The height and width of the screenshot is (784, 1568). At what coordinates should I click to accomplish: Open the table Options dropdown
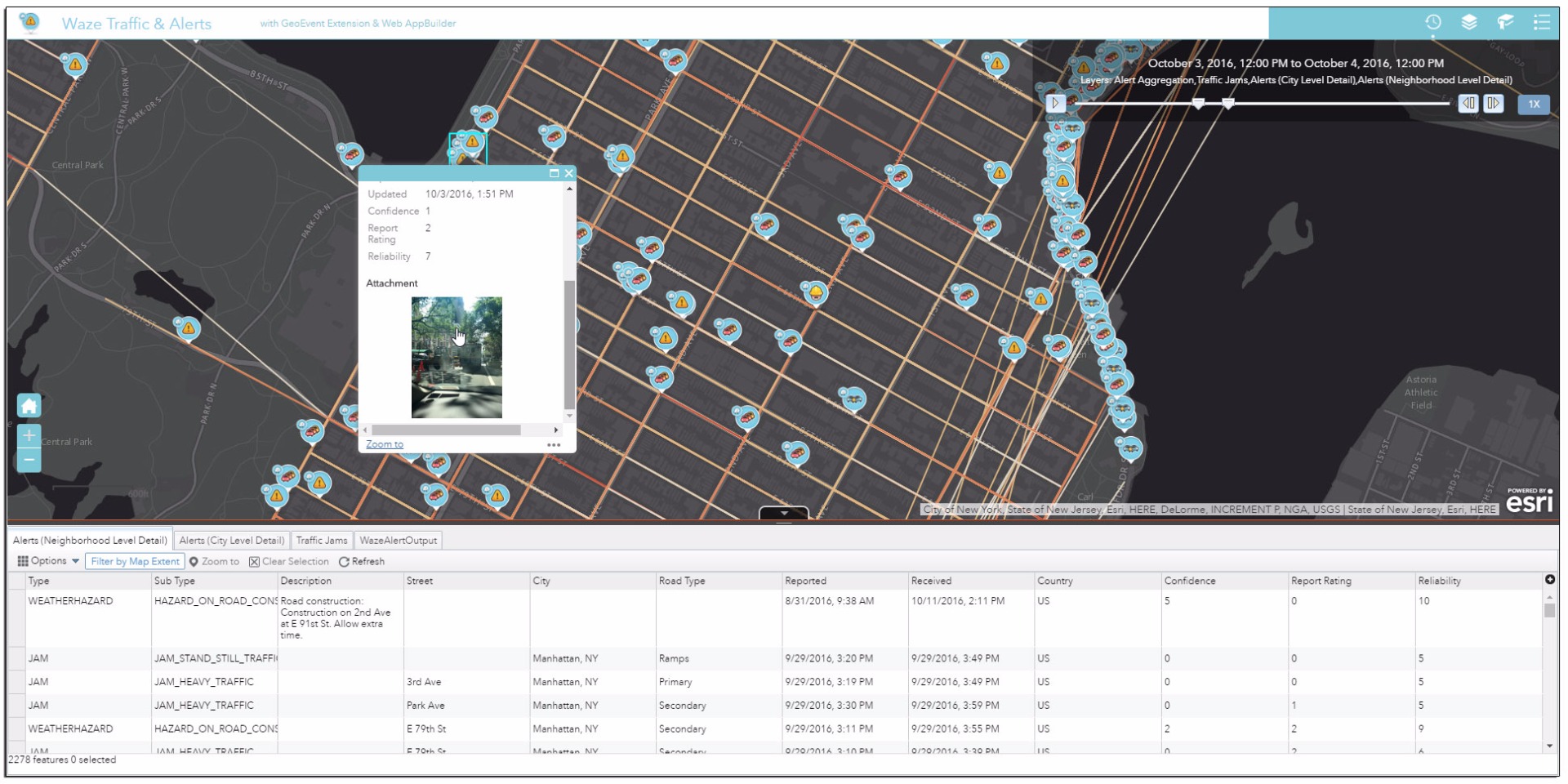pos(48,561)
